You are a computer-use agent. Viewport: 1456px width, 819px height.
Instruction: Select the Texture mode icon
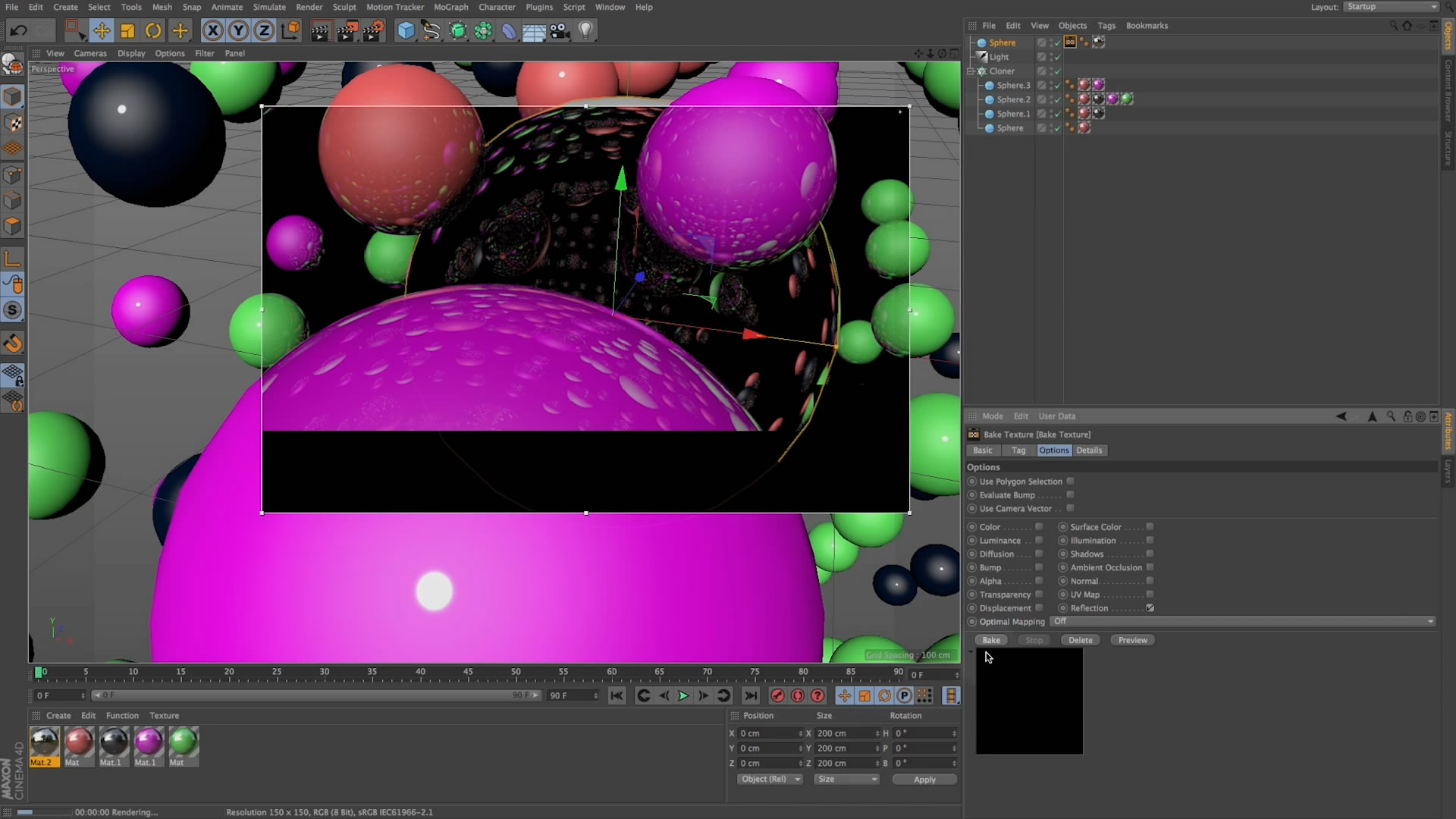(13, 123)
